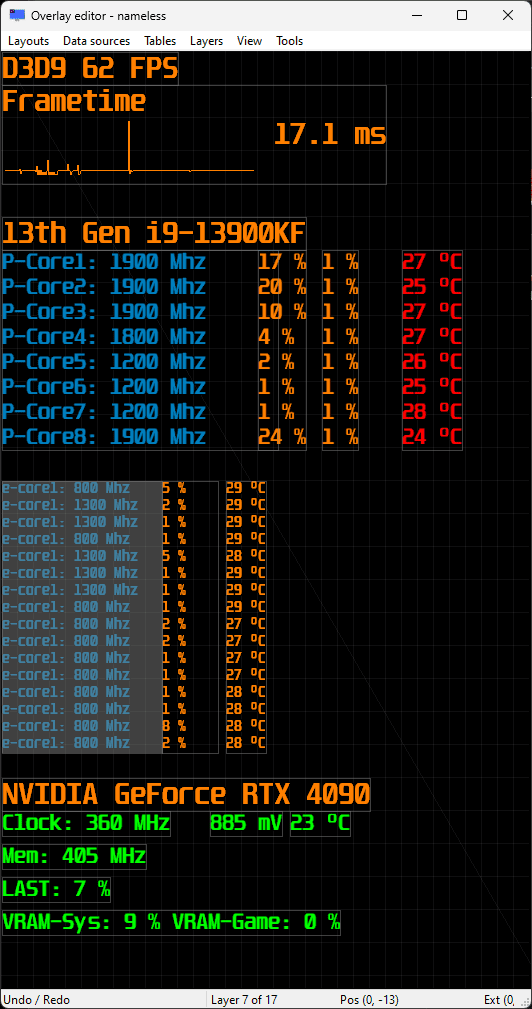This screenshot has width=532, height=1009.
Task: Select the D3D9 62 FPS layer
Action: 90,69
